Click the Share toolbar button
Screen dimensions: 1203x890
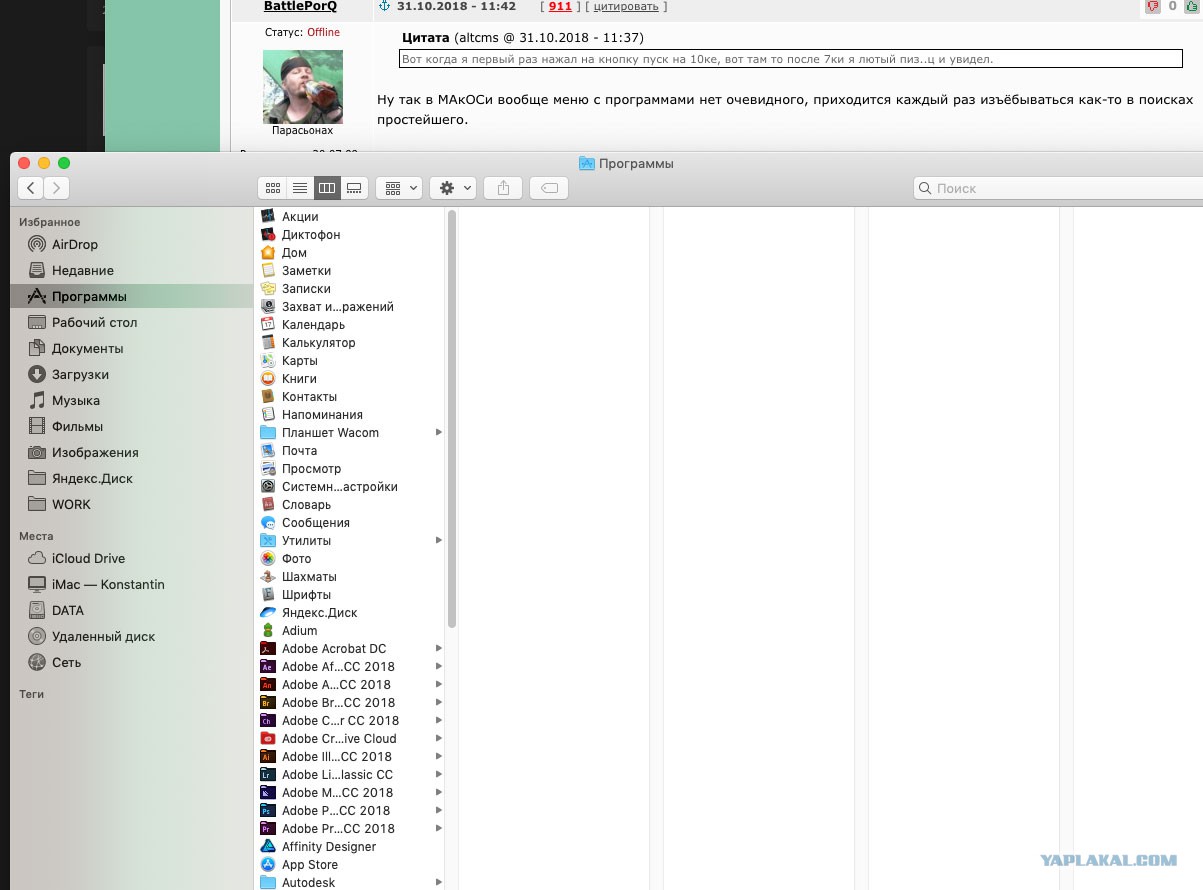click(503, 188)
